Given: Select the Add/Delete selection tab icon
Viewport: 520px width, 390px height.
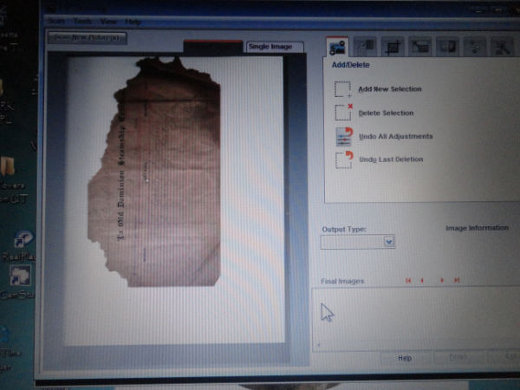Looking at the screenshot, I should click(x=337, y=48).
